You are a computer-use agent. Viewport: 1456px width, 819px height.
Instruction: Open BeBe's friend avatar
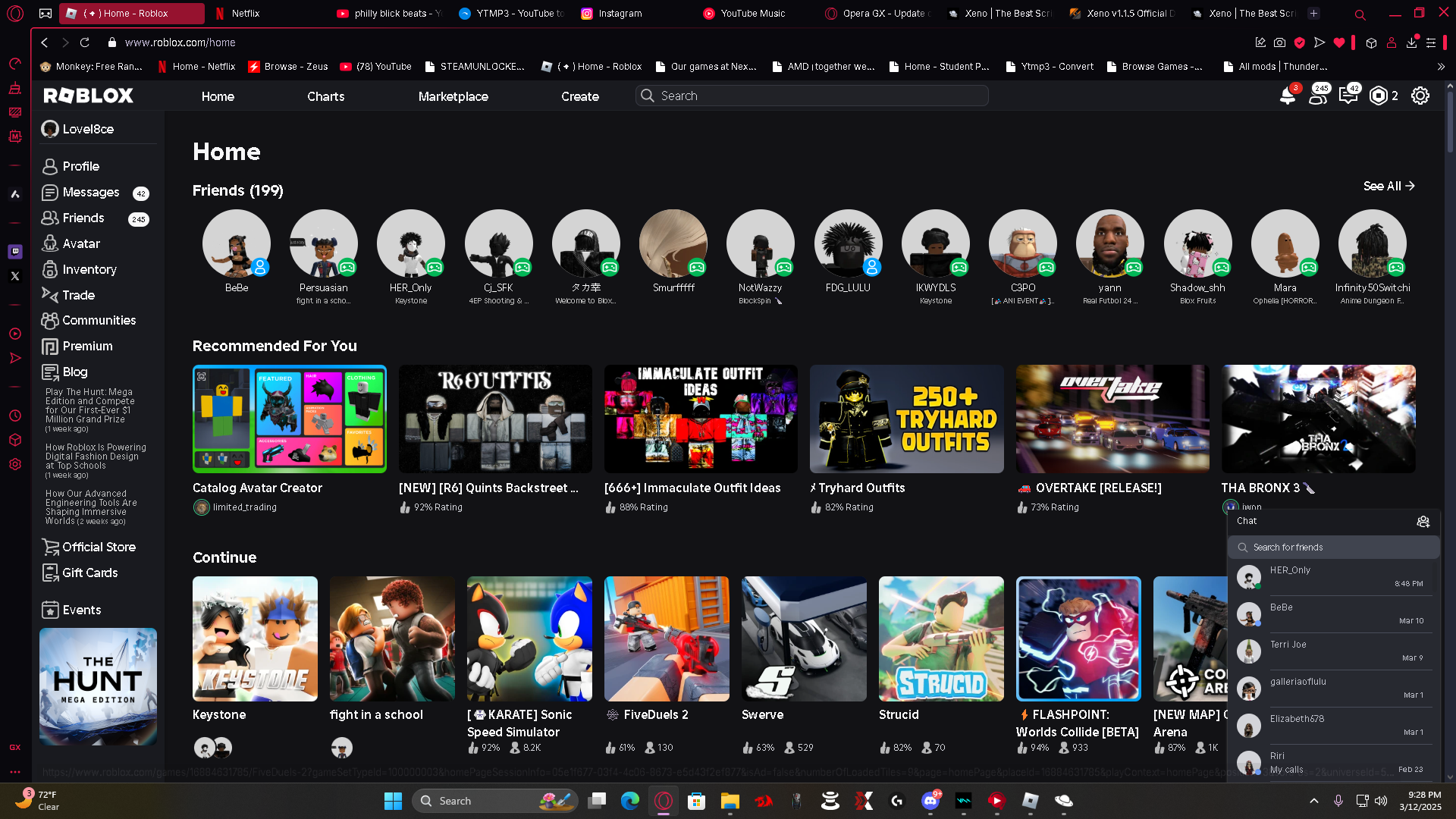[x=237, y=243]
